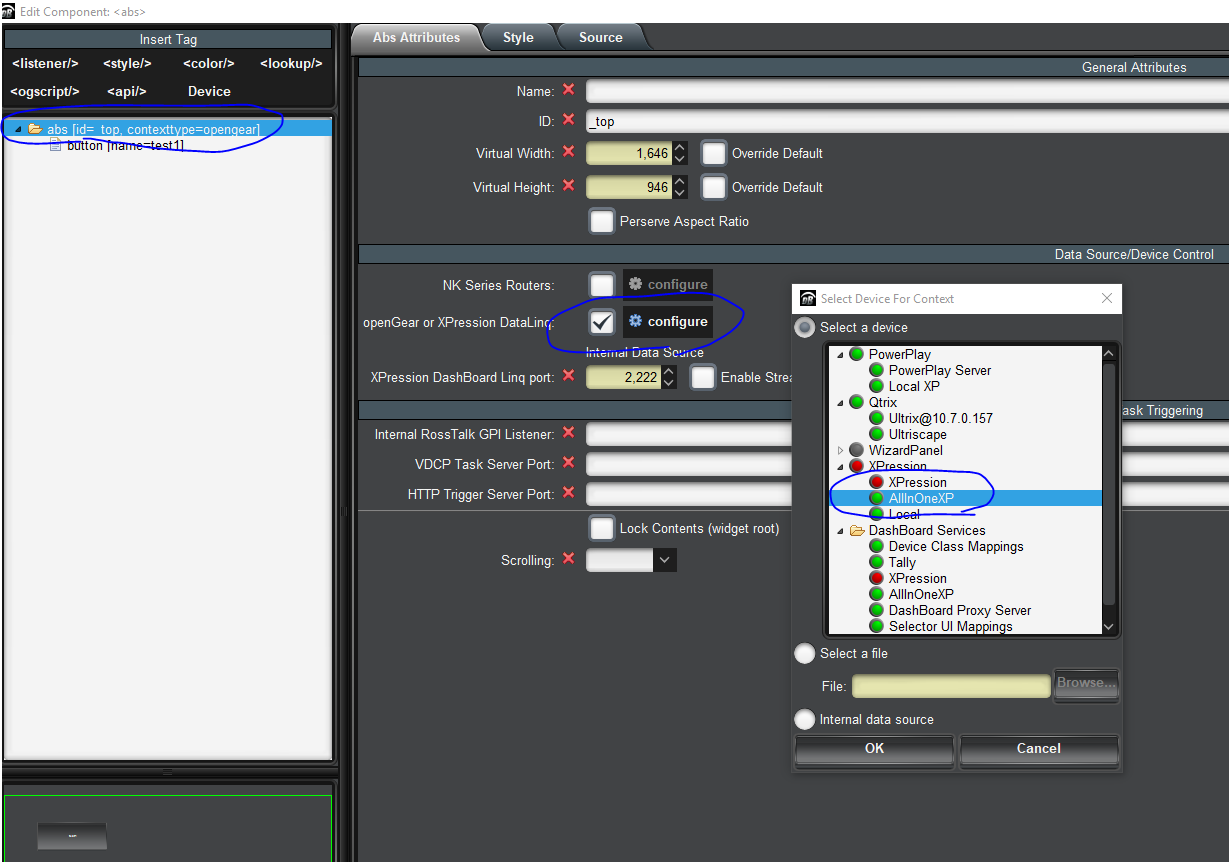This screenshot has height=862, width=1229.
Task: Click the document icon of button test1 node
Action: (x=56, y=145)
